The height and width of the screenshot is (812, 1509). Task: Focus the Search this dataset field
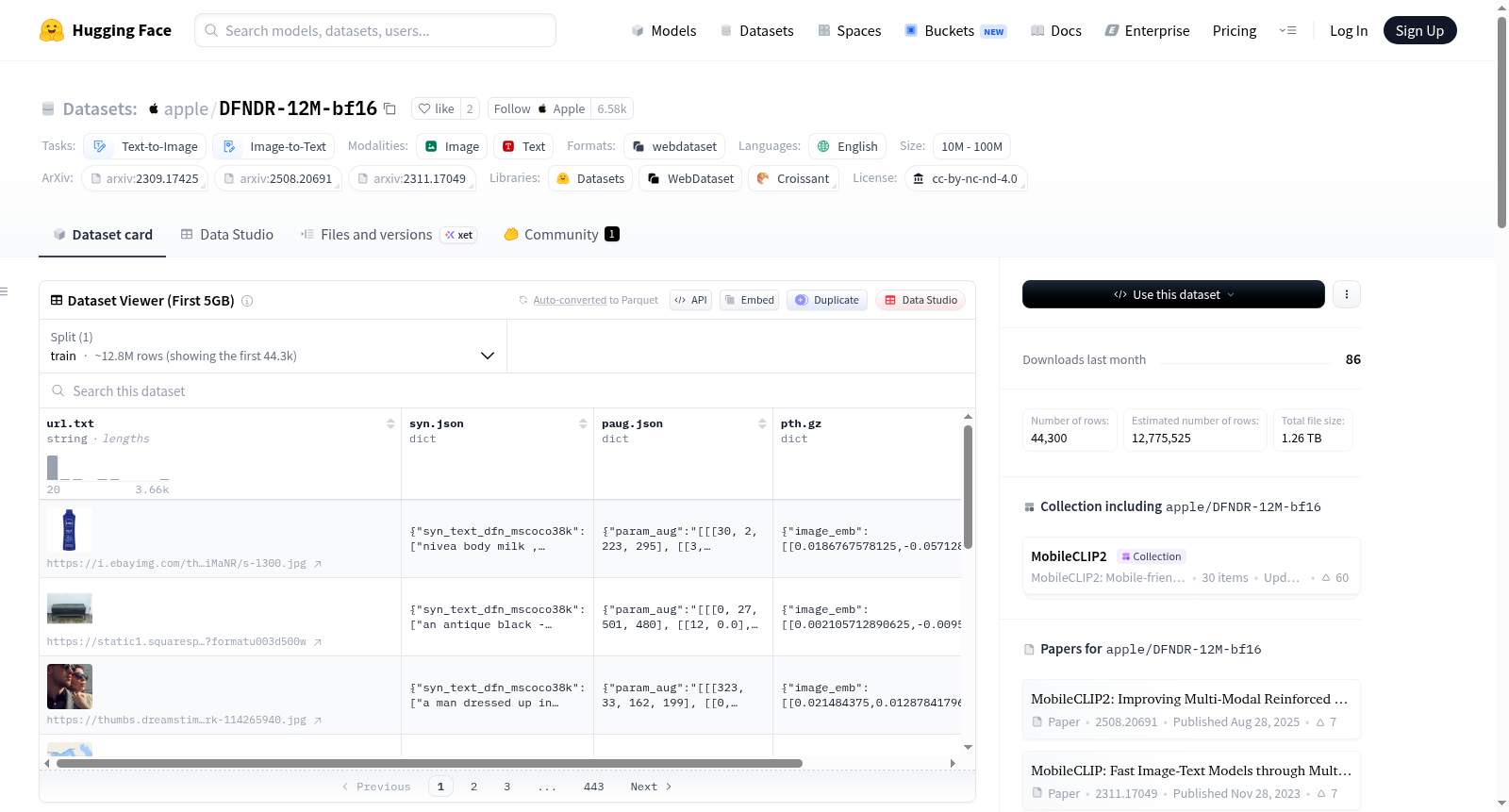[507, 390]
